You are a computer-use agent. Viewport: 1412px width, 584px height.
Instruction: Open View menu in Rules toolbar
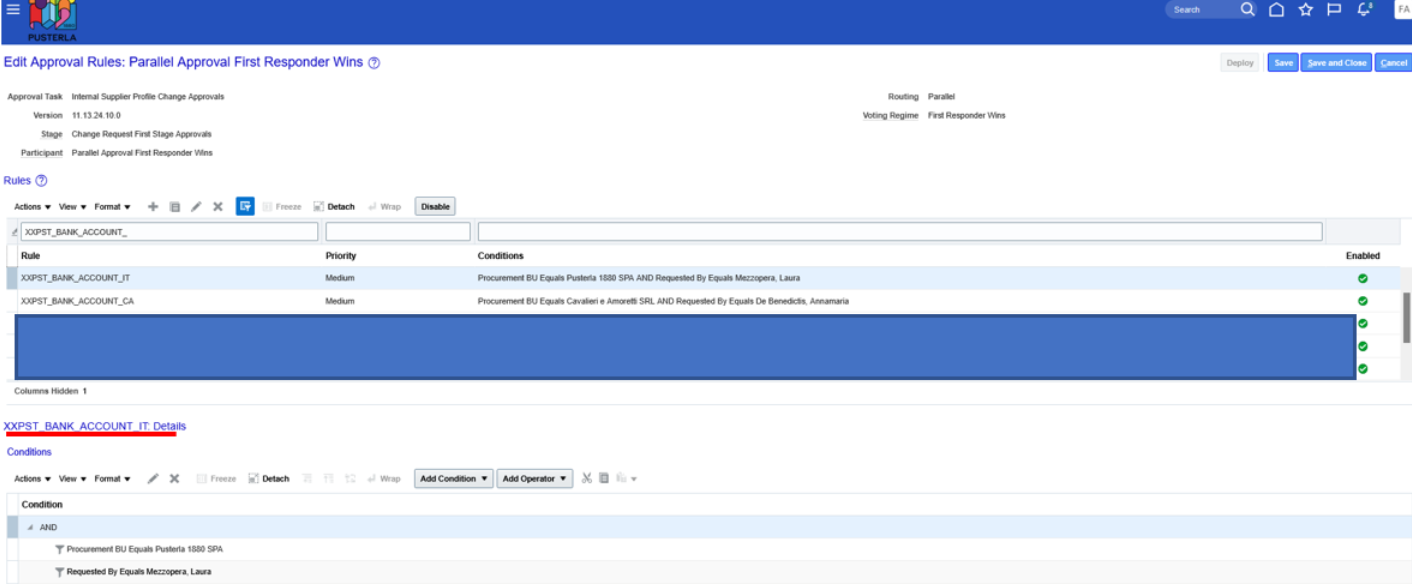(73, 207)
